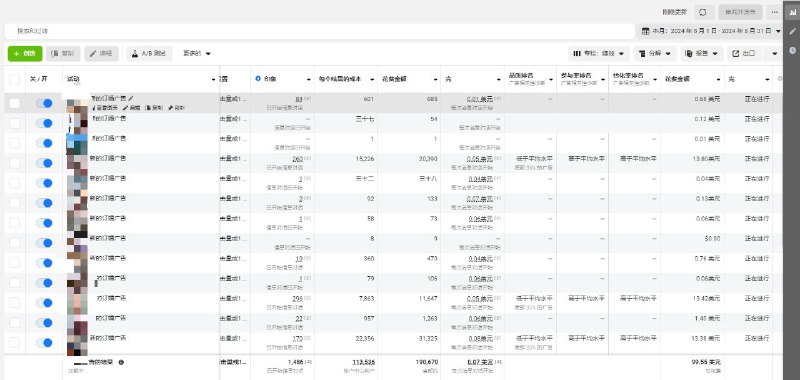Open the 报告 reports dropdown
Image resolution: width=800 pixels, height=380 pixels.
pyautogui.click(x=702, y=54)
